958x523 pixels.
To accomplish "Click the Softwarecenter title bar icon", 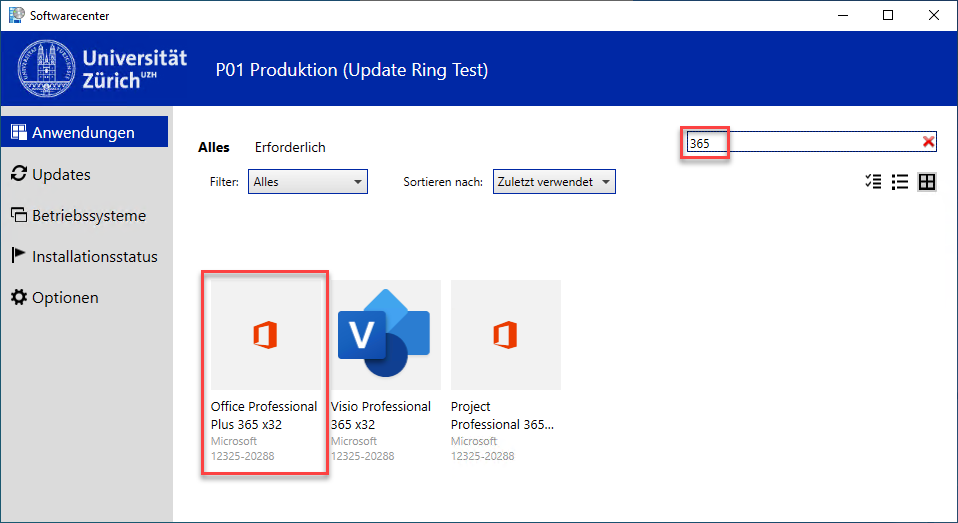I will (15, 15).
